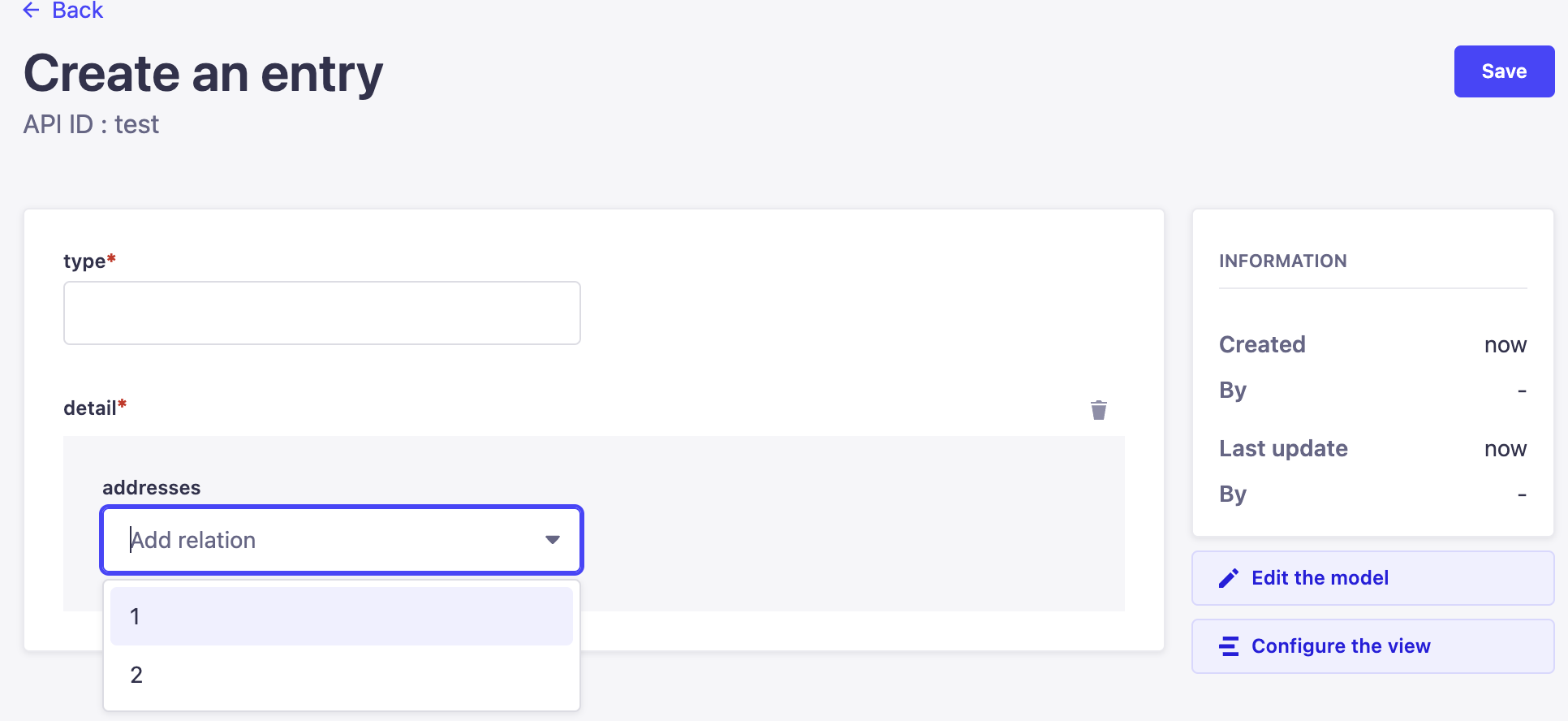Viewport: 1568px width, 721px height.
Task: Click the Create an entry title
Action: coord(202,73)
